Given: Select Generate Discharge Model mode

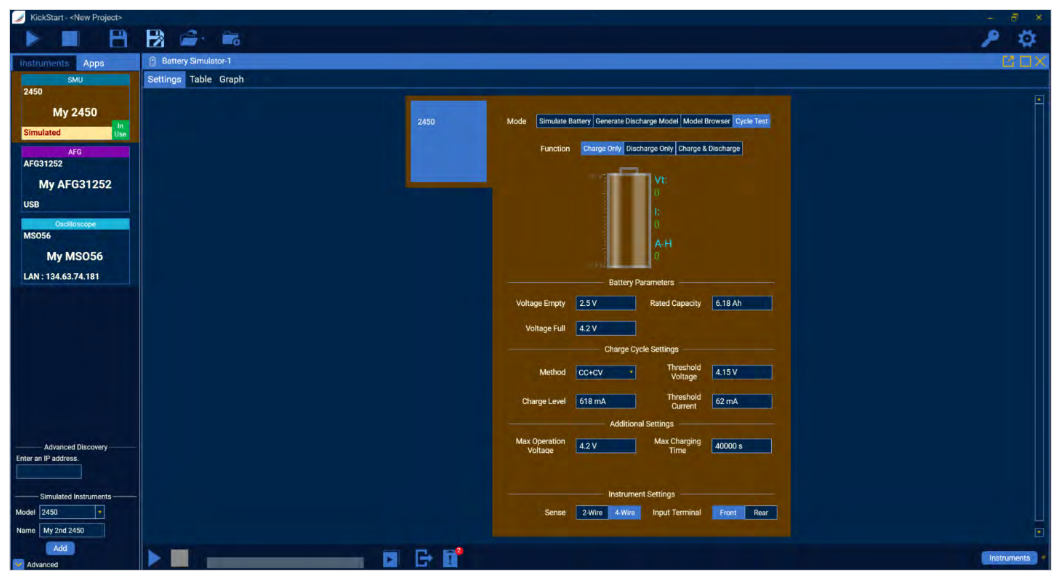Looking at the screenshot, I should coord(636,121).
